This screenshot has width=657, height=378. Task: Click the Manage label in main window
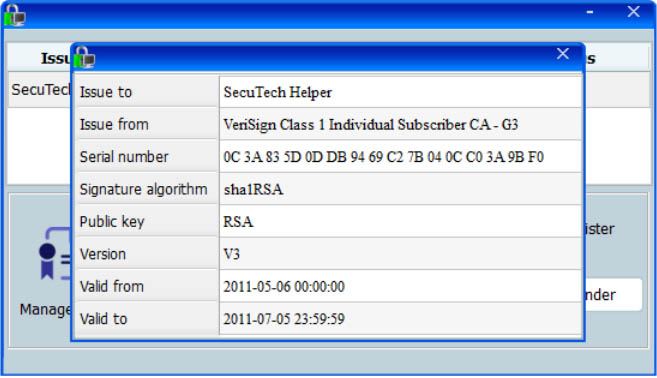tap(45, 309)
